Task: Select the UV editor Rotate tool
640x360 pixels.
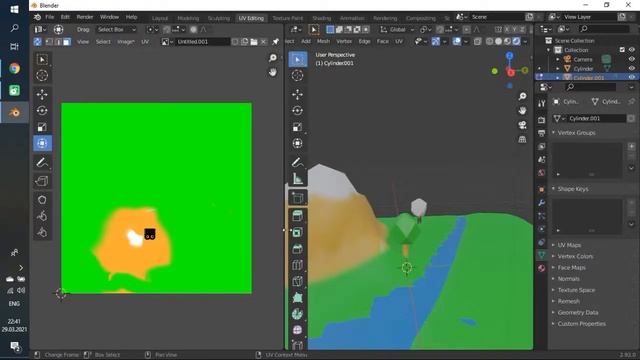Action: [x=42, y=111]
